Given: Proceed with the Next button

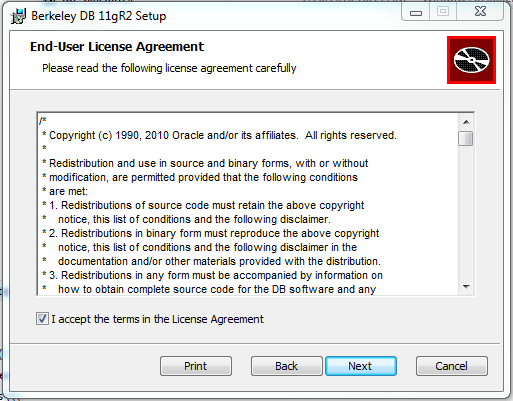Looking at the screenshot, I should pyautogui.click(x=361, y=366).
